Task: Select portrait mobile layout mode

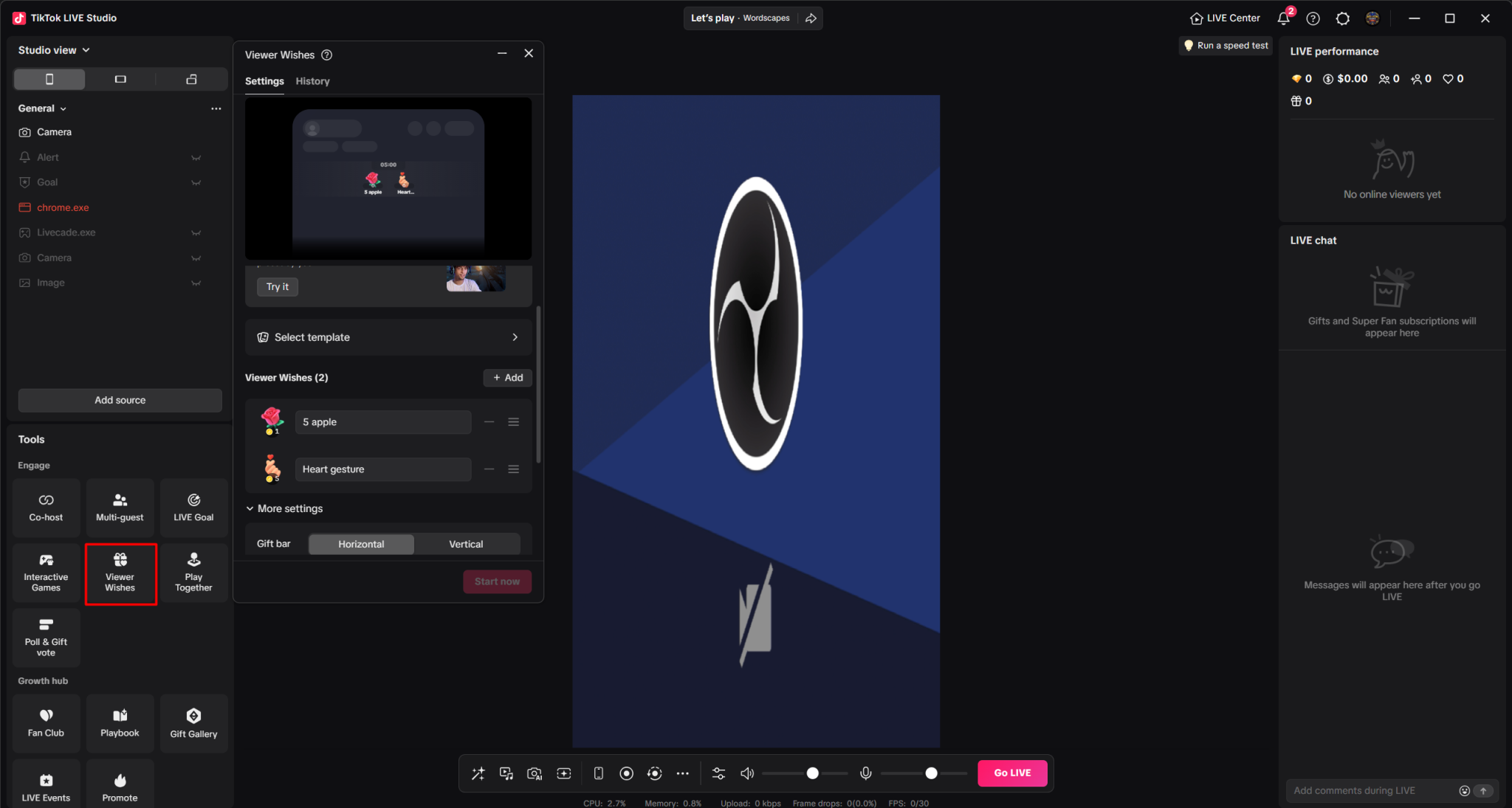Action: point(49,79)
